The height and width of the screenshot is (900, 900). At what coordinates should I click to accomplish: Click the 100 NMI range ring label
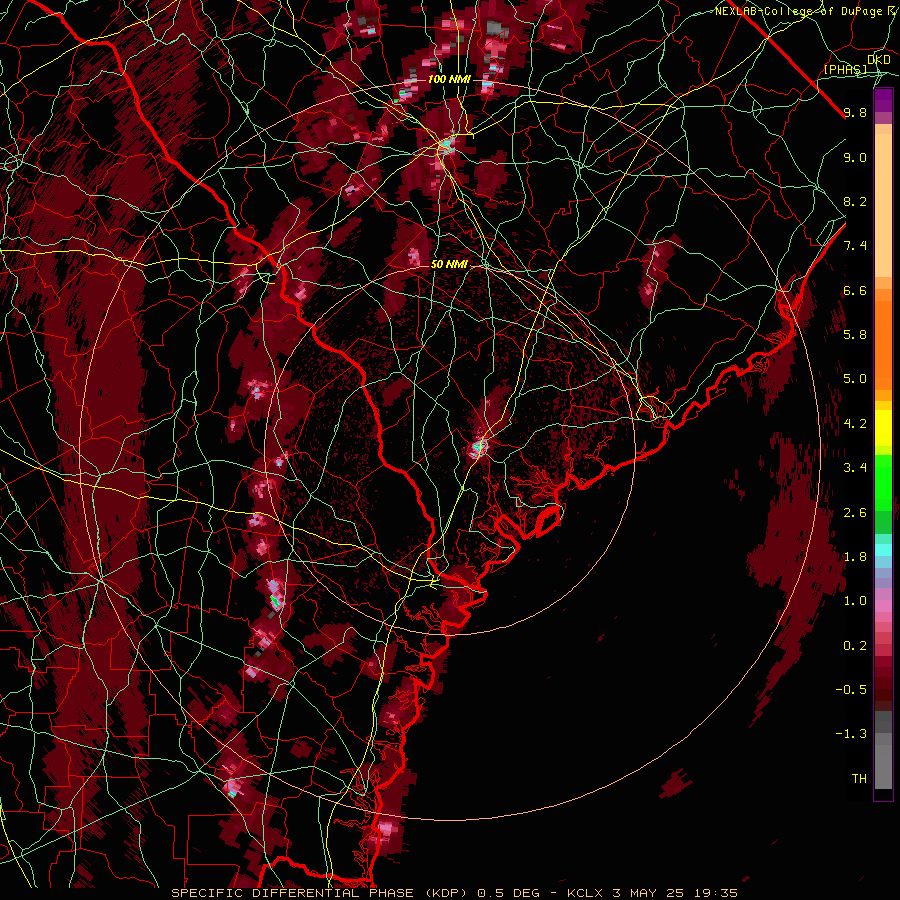click(x=448, y=79)
